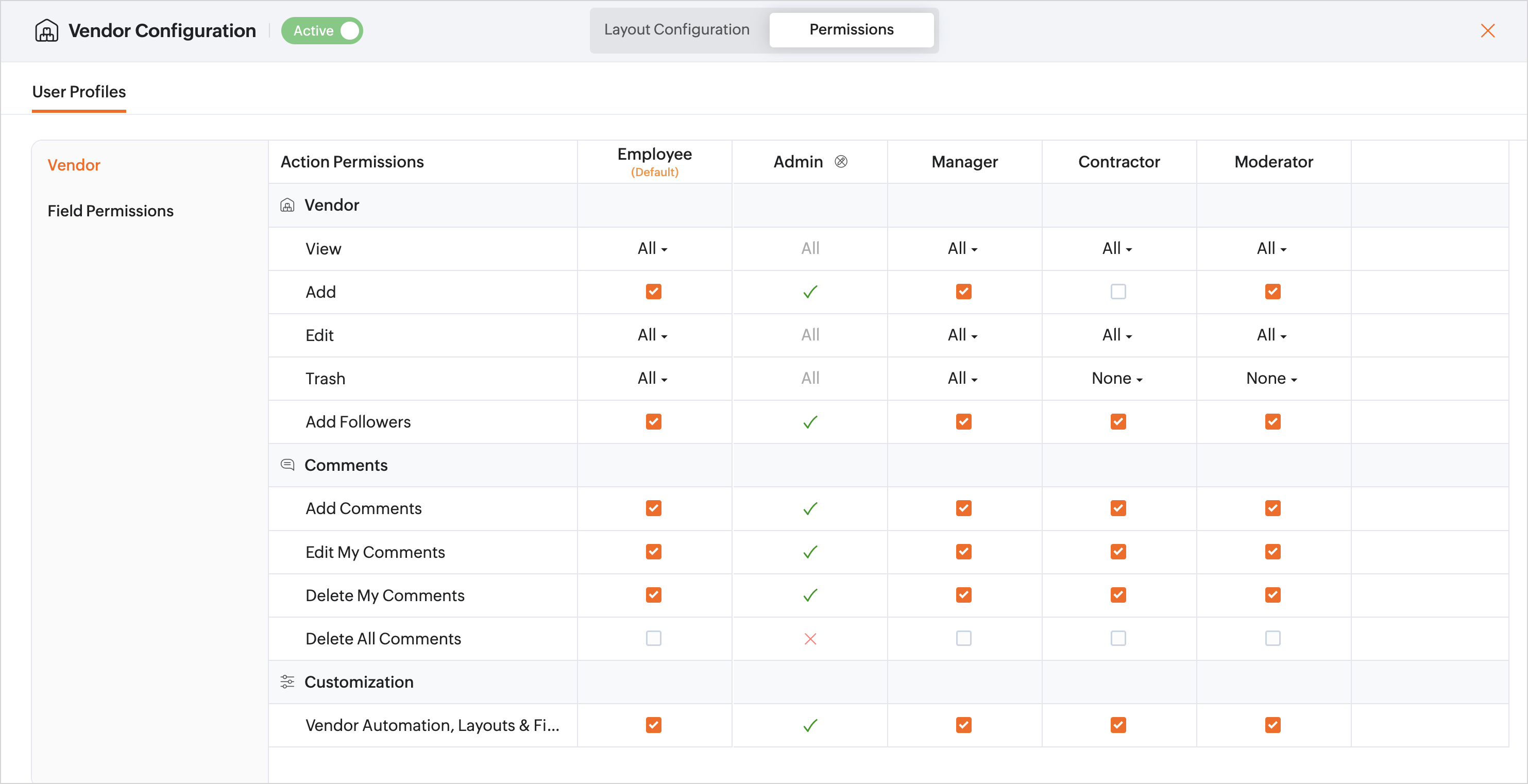Close the Vendor Configuration panel
This screenshot has height=784, width=1528.
[x=1487, y=31]
